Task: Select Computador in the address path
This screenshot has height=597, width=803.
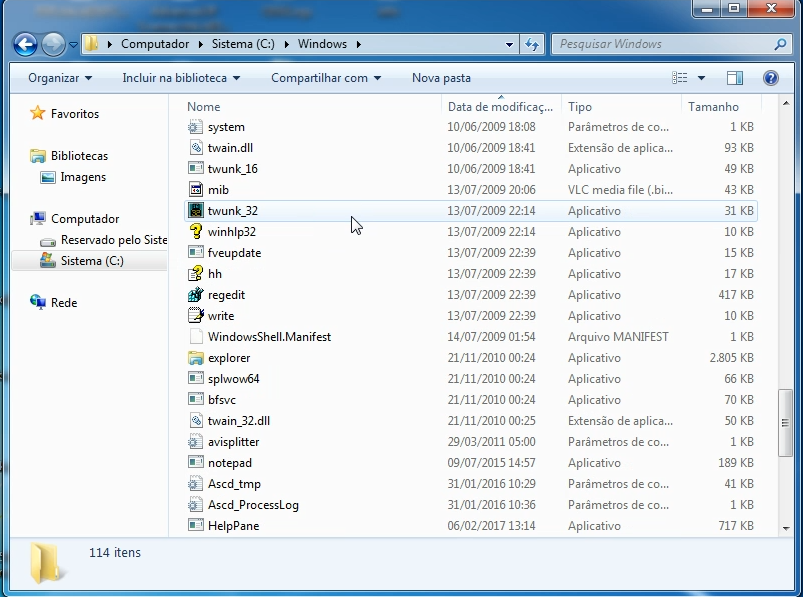Action: 155,44
